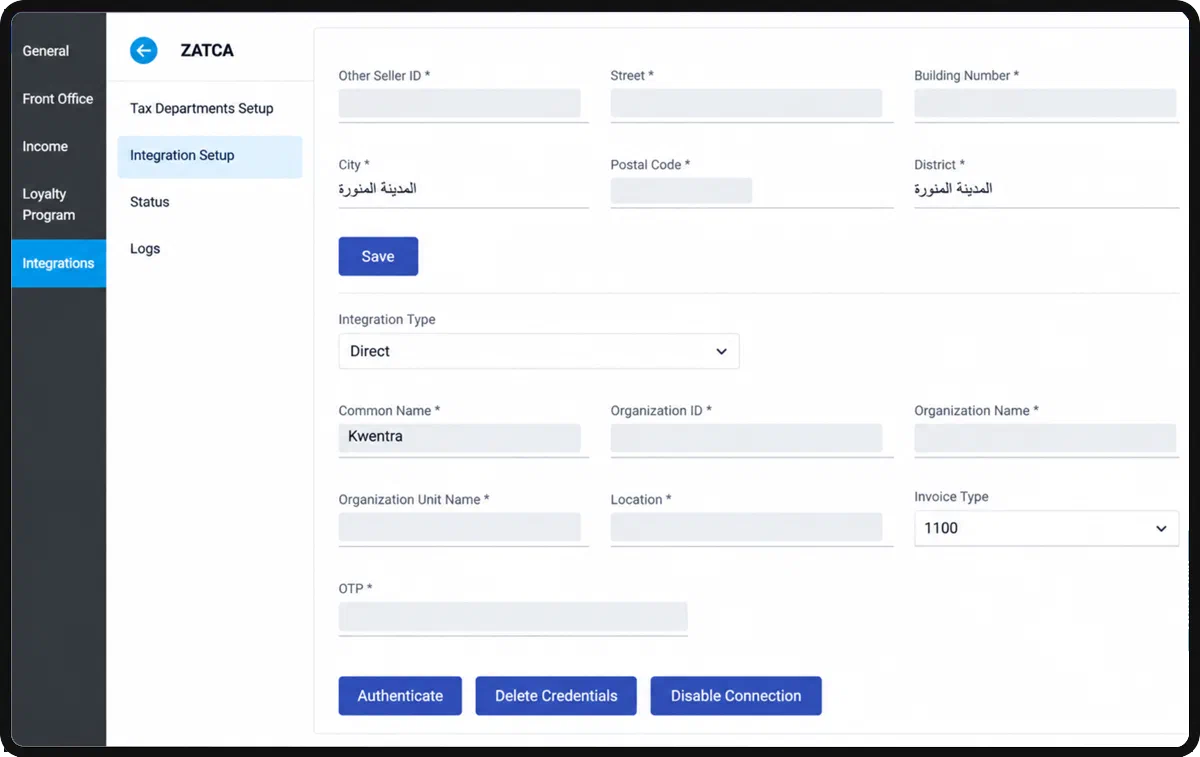
Task: Click the Authenticate button
Action: [x=400, y=696]
